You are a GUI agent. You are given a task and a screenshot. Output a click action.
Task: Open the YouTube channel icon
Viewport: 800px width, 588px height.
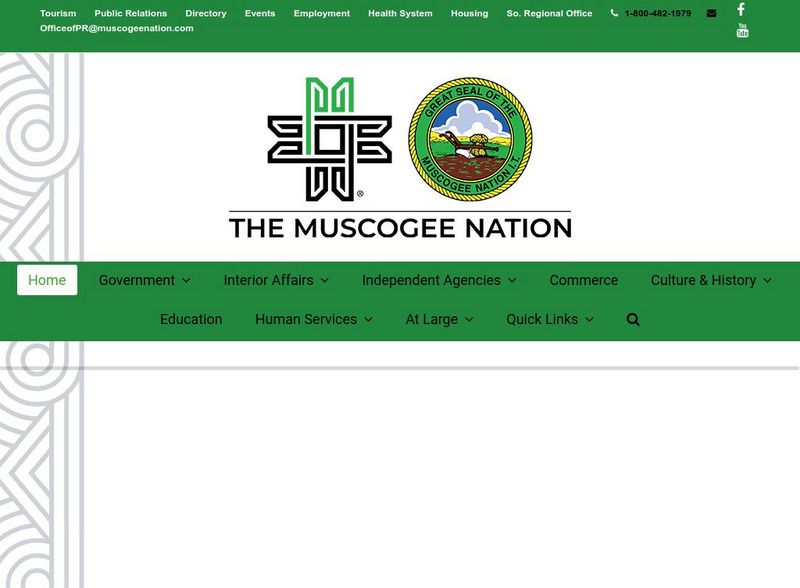click(x=742, y=30)
